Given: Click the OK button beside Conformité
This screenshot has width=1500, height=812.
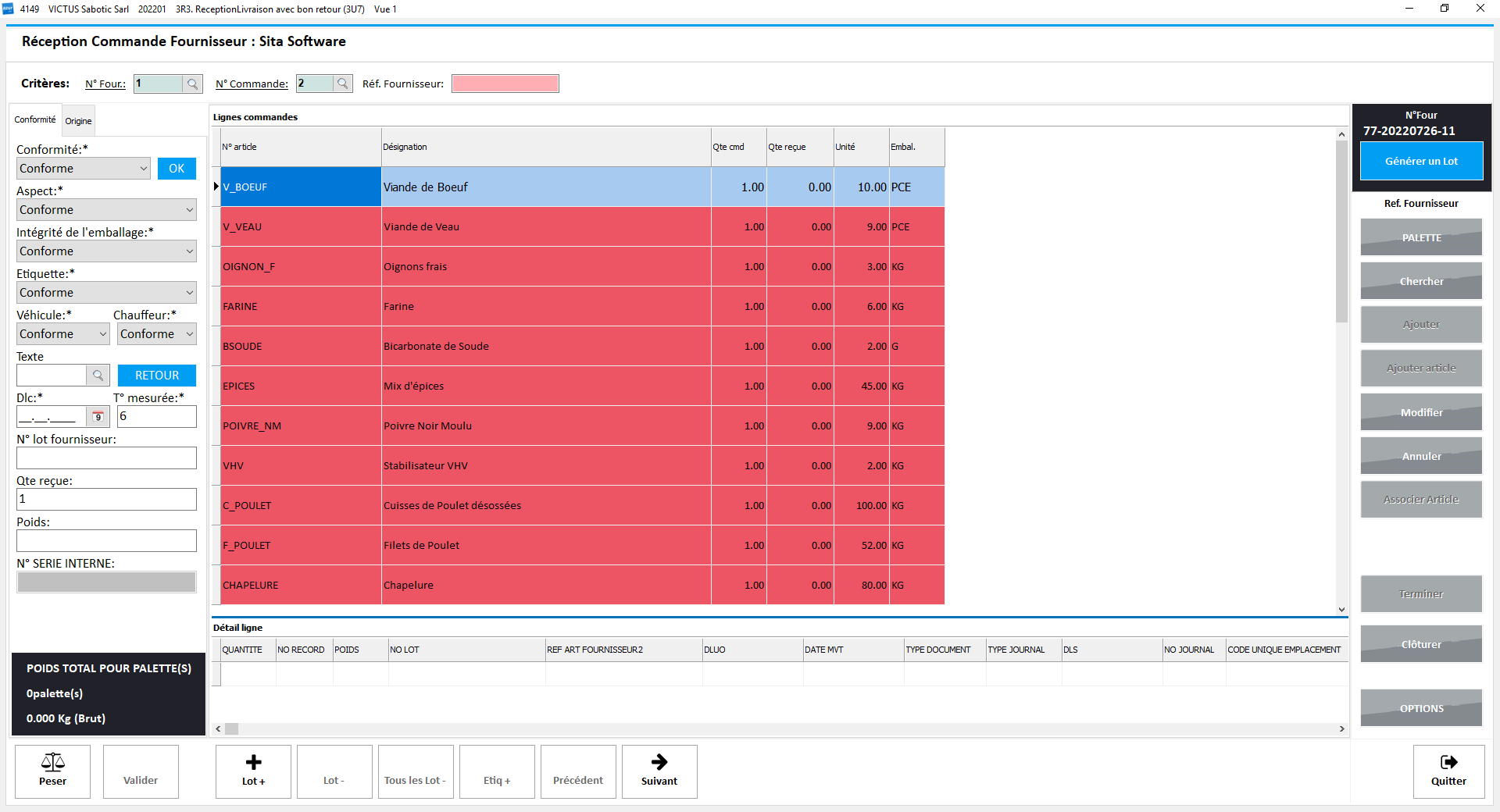Looking at the screenshot, I should [x=177, y=169].
